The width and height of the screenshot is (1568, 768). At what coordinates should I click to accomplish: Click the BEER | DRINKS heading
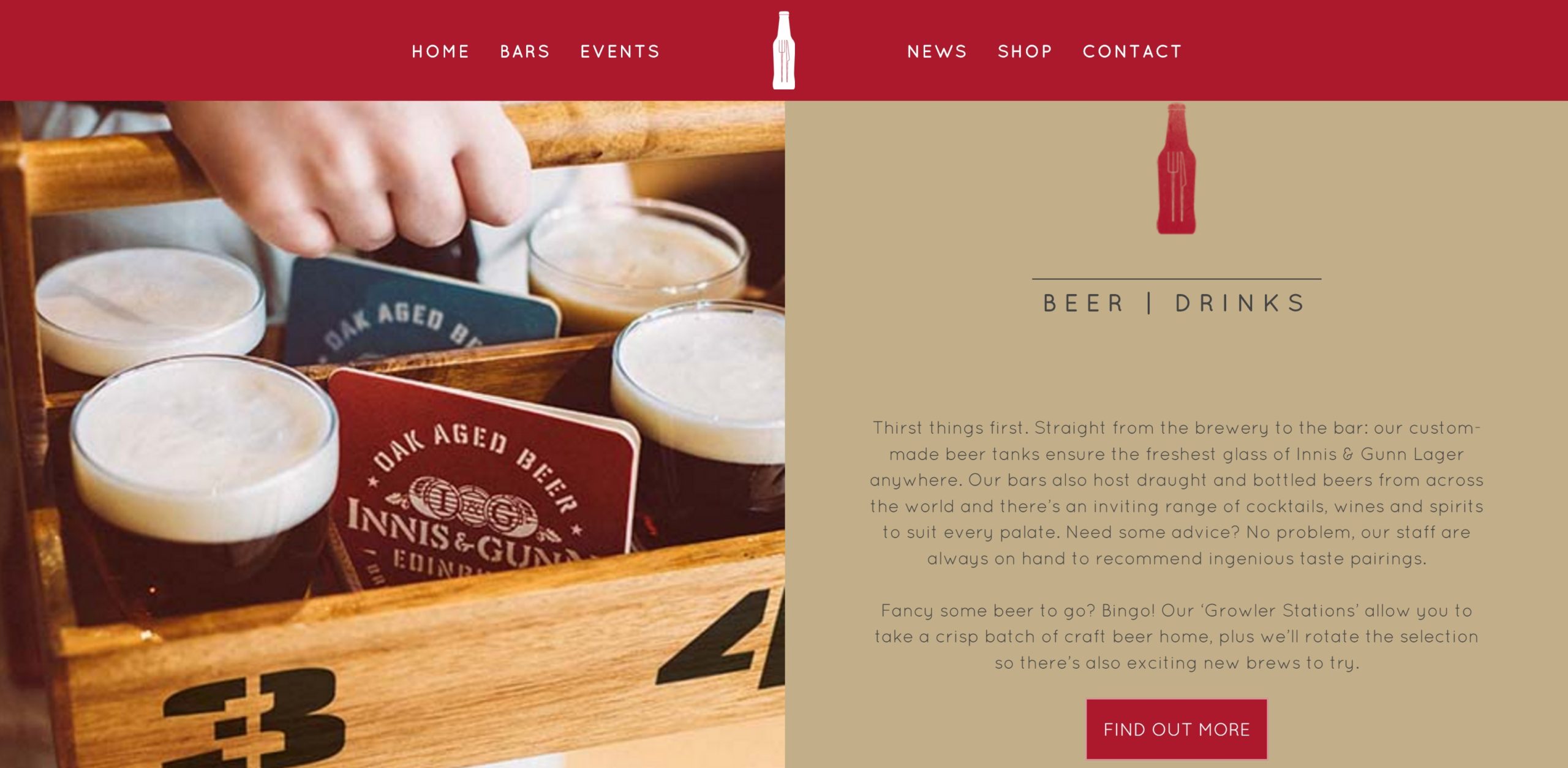click(x=1176, y=303)
